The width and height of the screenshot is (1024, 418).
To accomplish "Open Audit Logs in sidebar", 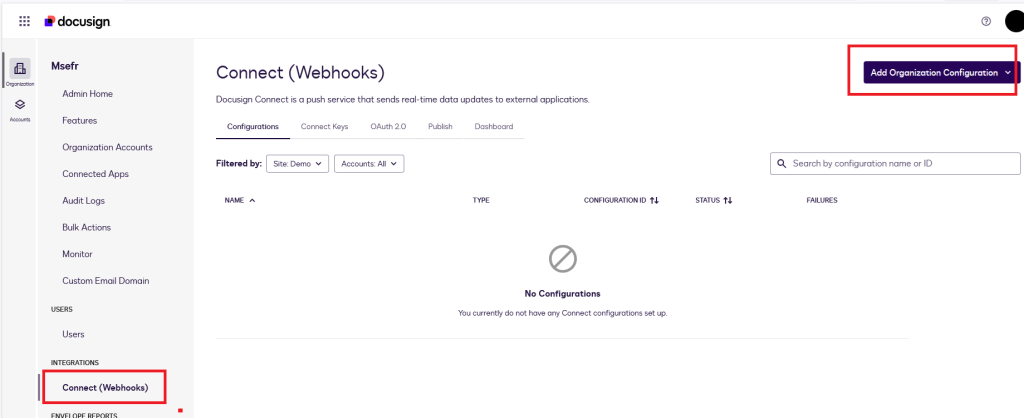I will pyautogui.click(x=84, y=201).
